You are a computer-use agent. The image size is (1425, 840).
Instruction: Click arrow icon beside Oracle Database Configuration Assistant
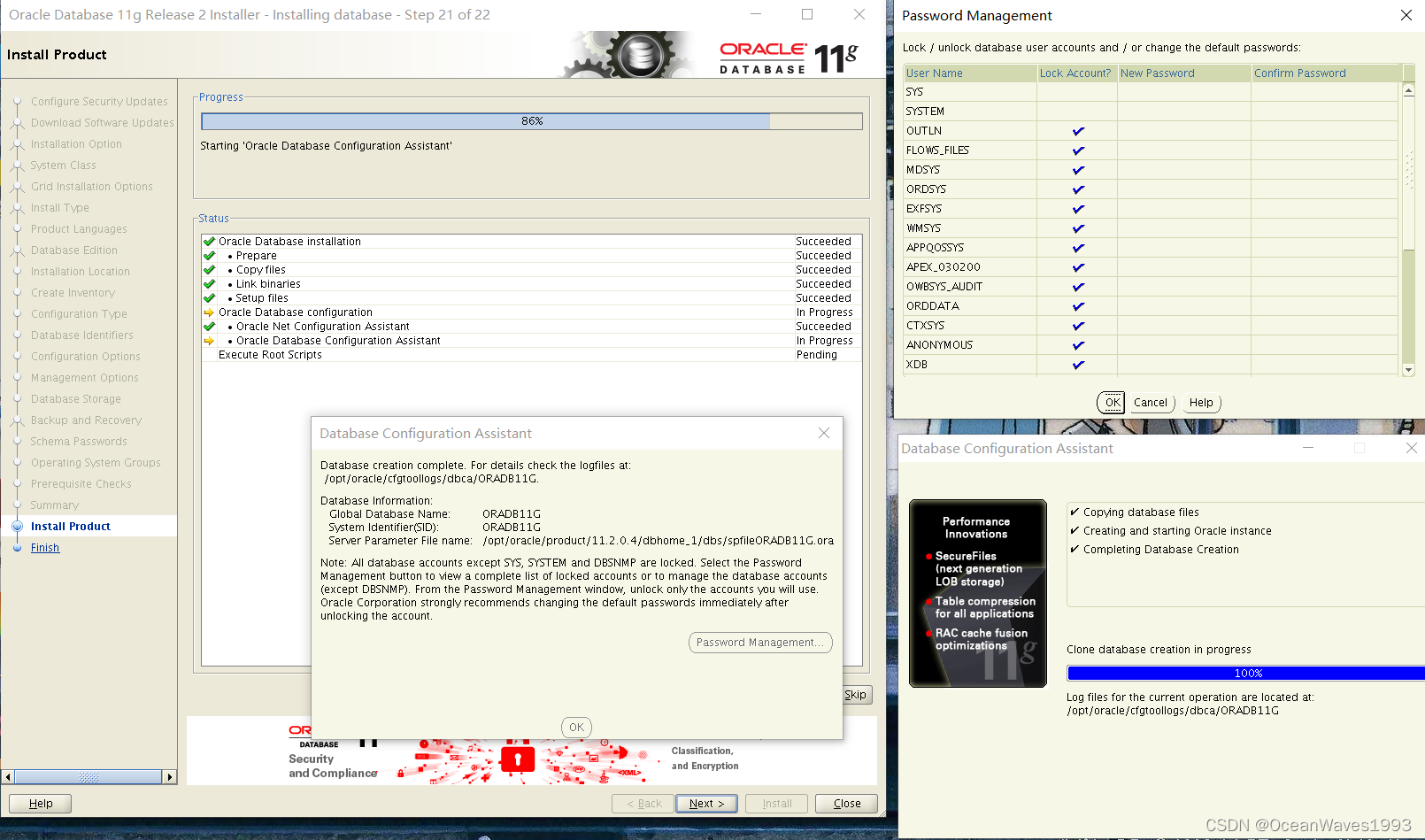pyautogui.click(x=209, y=341)
